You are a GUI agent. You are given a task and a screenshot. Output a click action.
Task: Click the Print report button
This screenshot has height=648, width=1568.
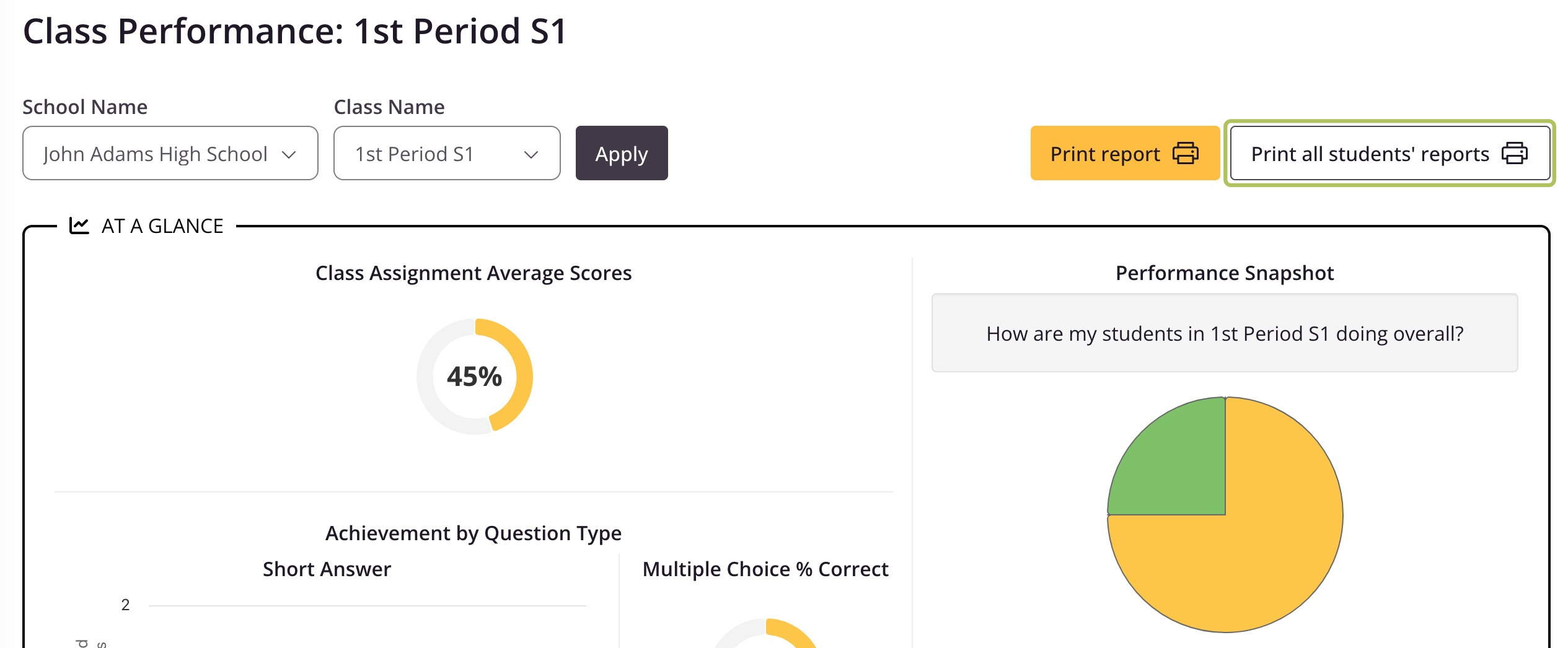pyautogui.click(x=1125, y=153)
